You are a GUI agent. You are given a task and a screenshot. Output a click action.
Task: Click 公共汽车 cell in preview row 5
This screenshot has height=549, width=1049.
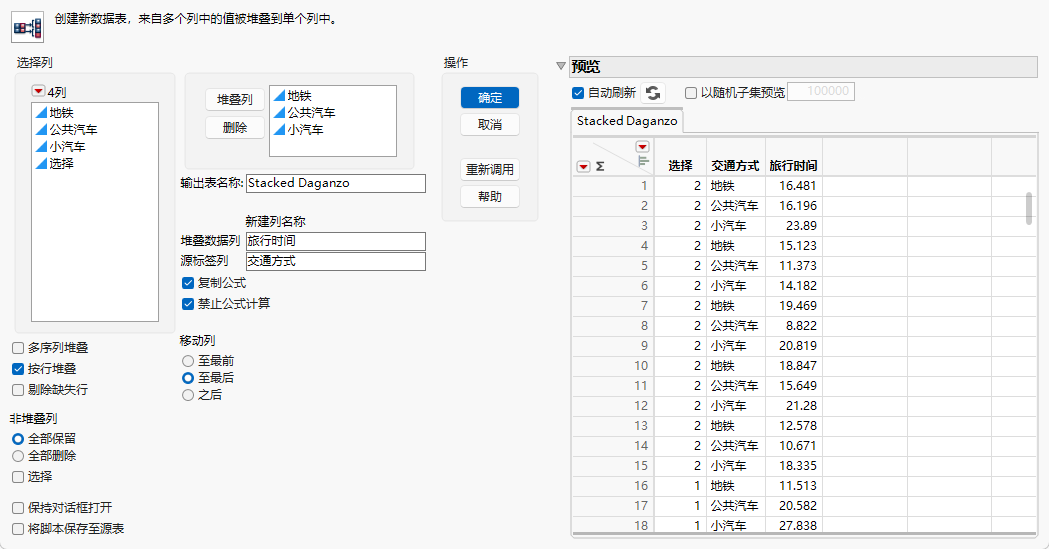click(x=735, y=266)
